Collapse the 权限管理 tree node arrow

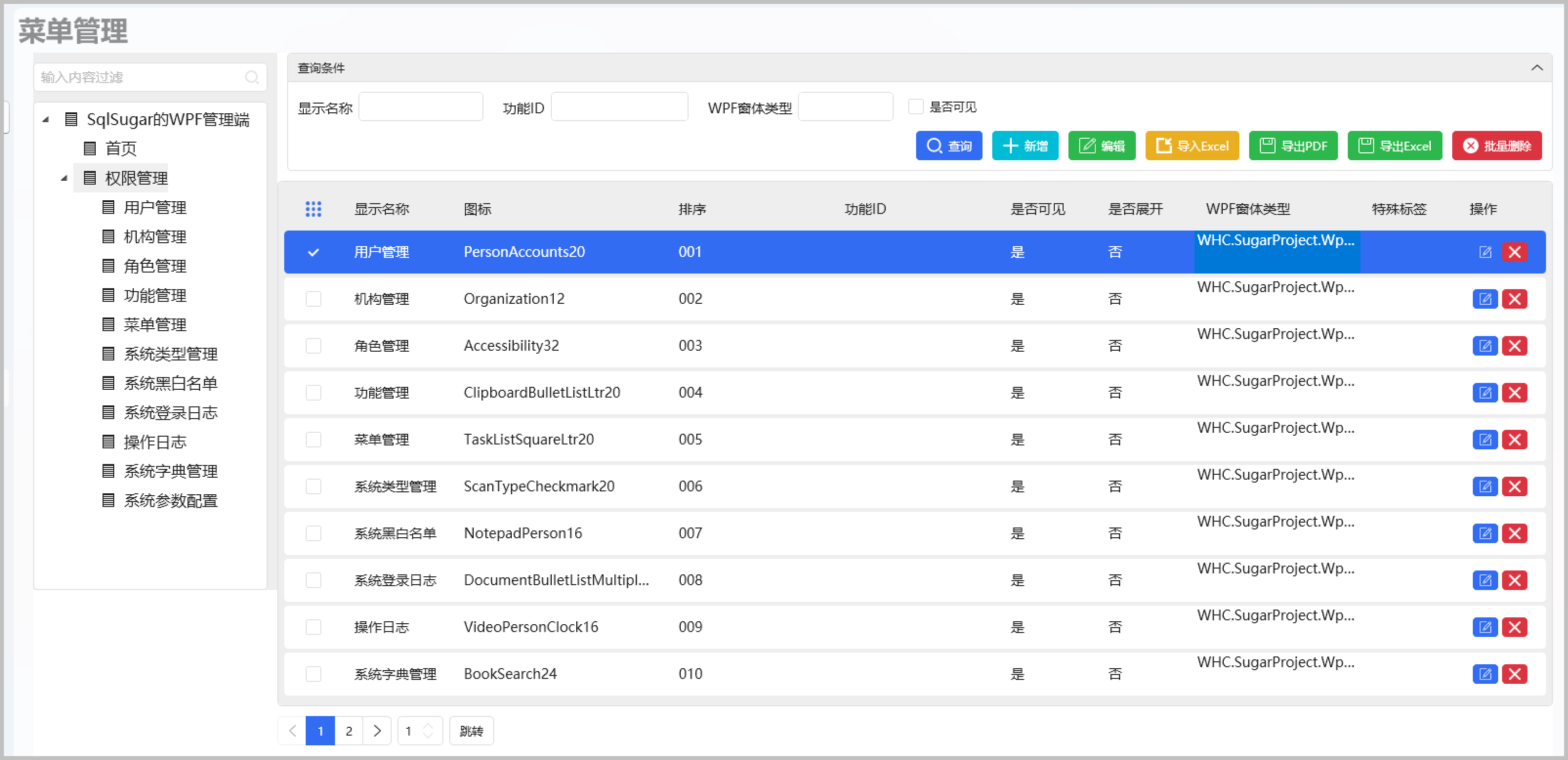(64, 178)
